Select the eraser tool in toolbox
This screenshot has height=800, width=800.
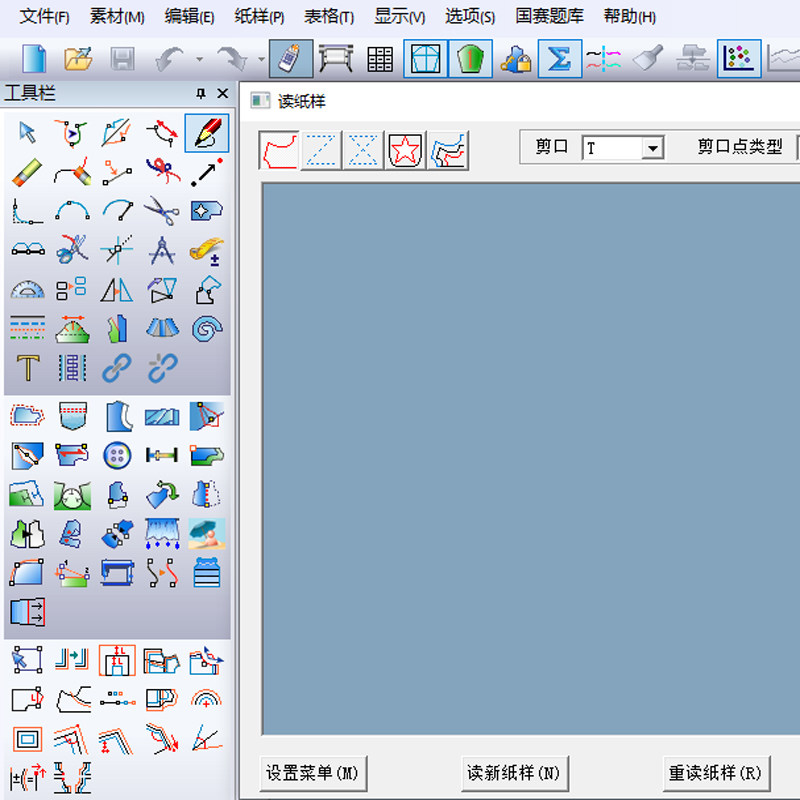[27, 172]
